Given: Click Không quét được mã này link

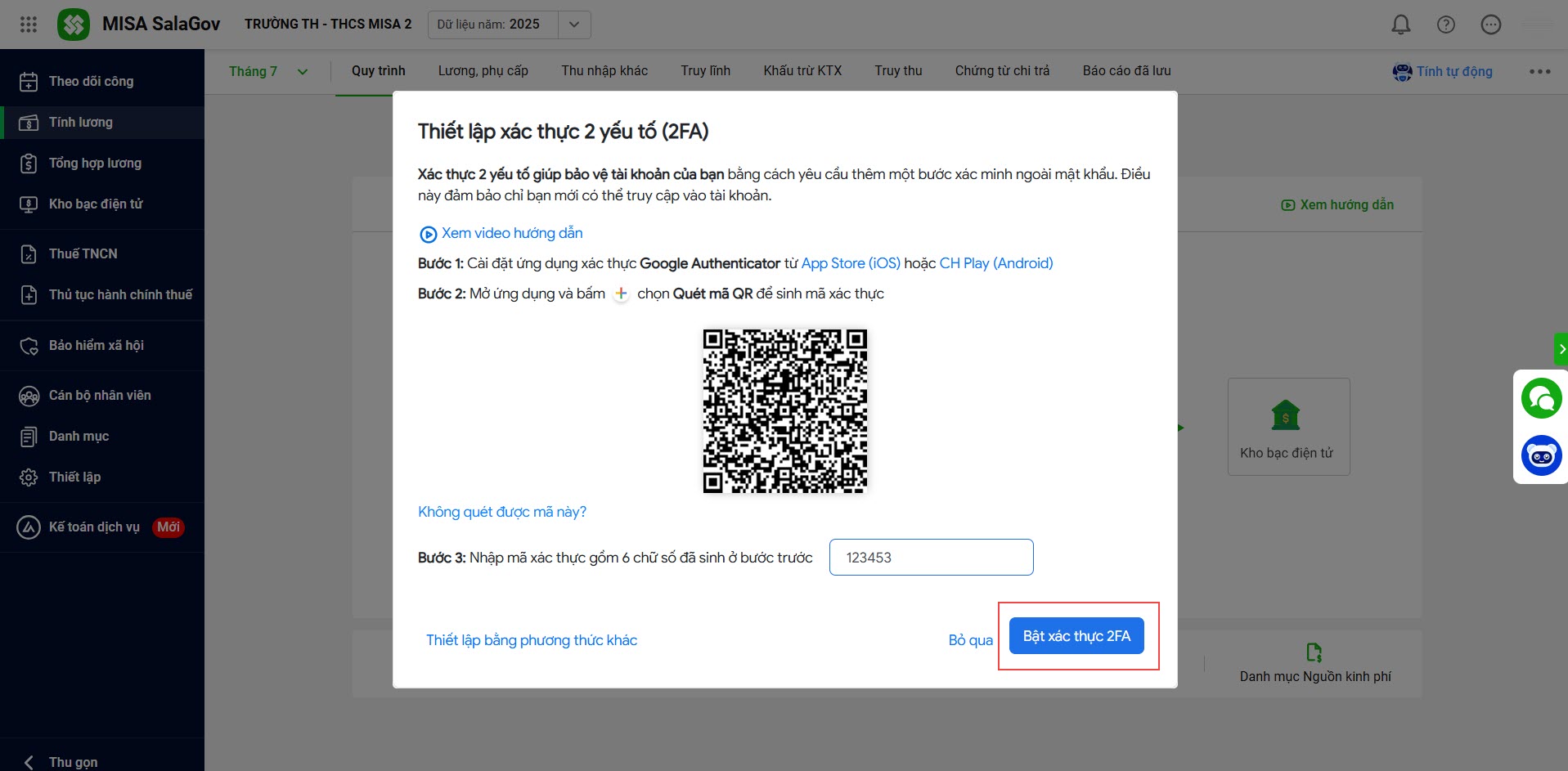Looking at the screenshot, I should tap(502, 512).
